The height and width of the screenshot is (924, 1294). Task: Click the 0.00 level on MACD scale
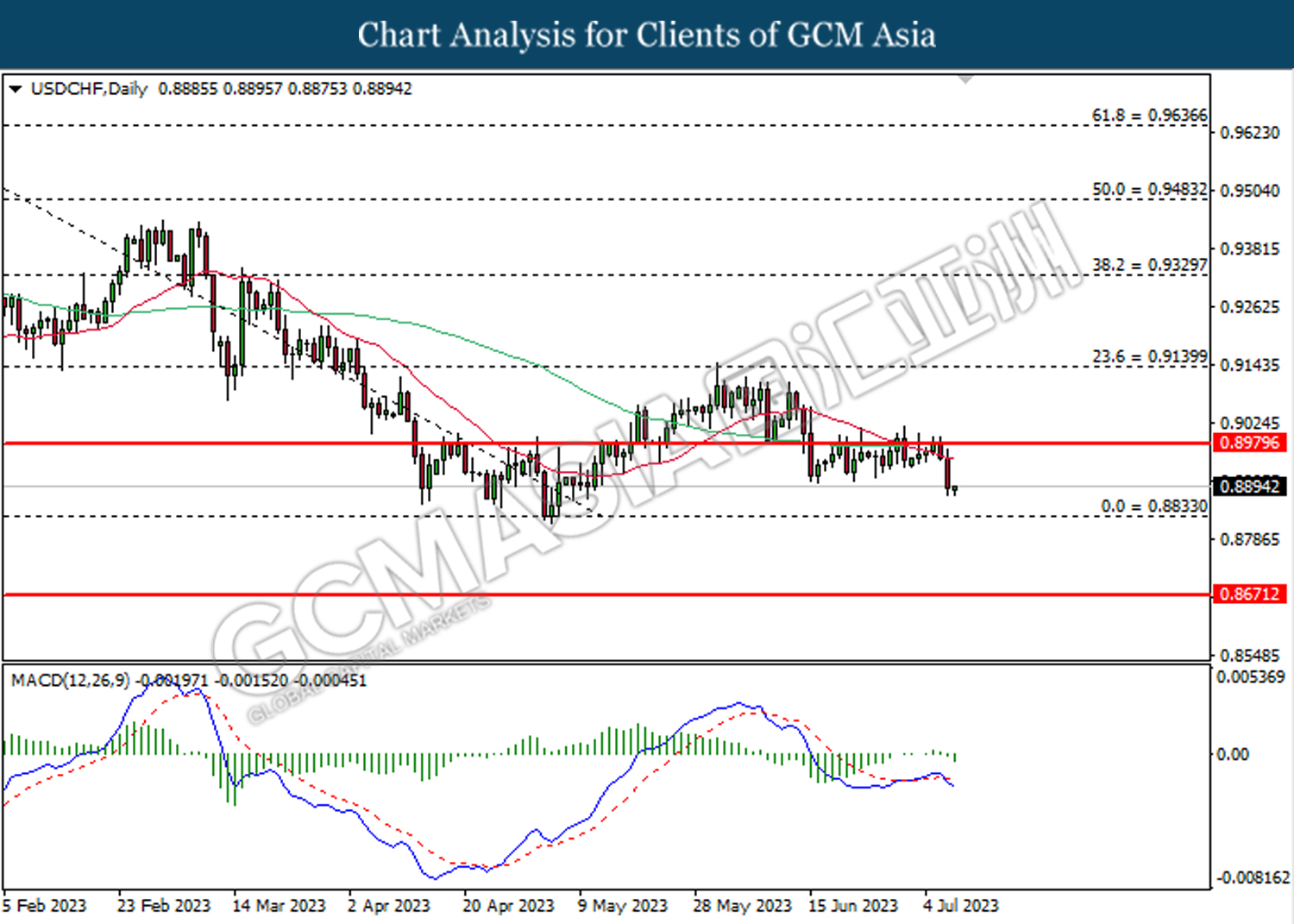point(1232,755)
